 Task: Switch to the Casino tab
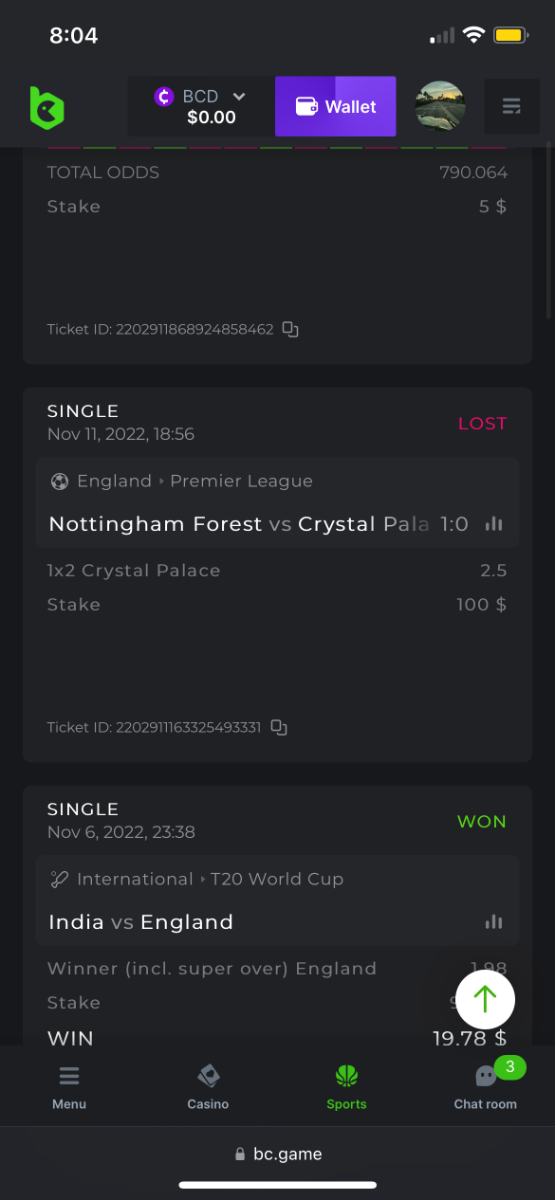point(208,1086)
